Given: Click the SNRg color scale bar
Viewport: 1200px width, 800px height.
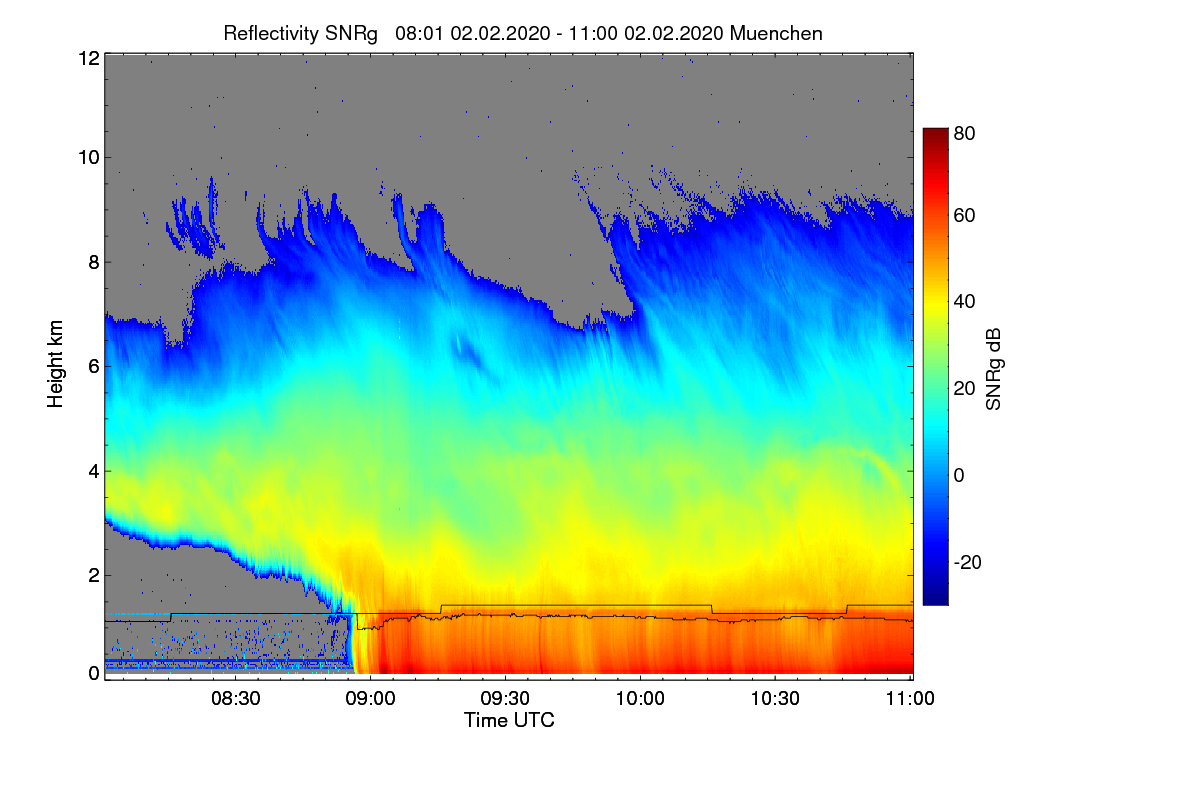Looking at the screenshot, I should coord(934,366).
